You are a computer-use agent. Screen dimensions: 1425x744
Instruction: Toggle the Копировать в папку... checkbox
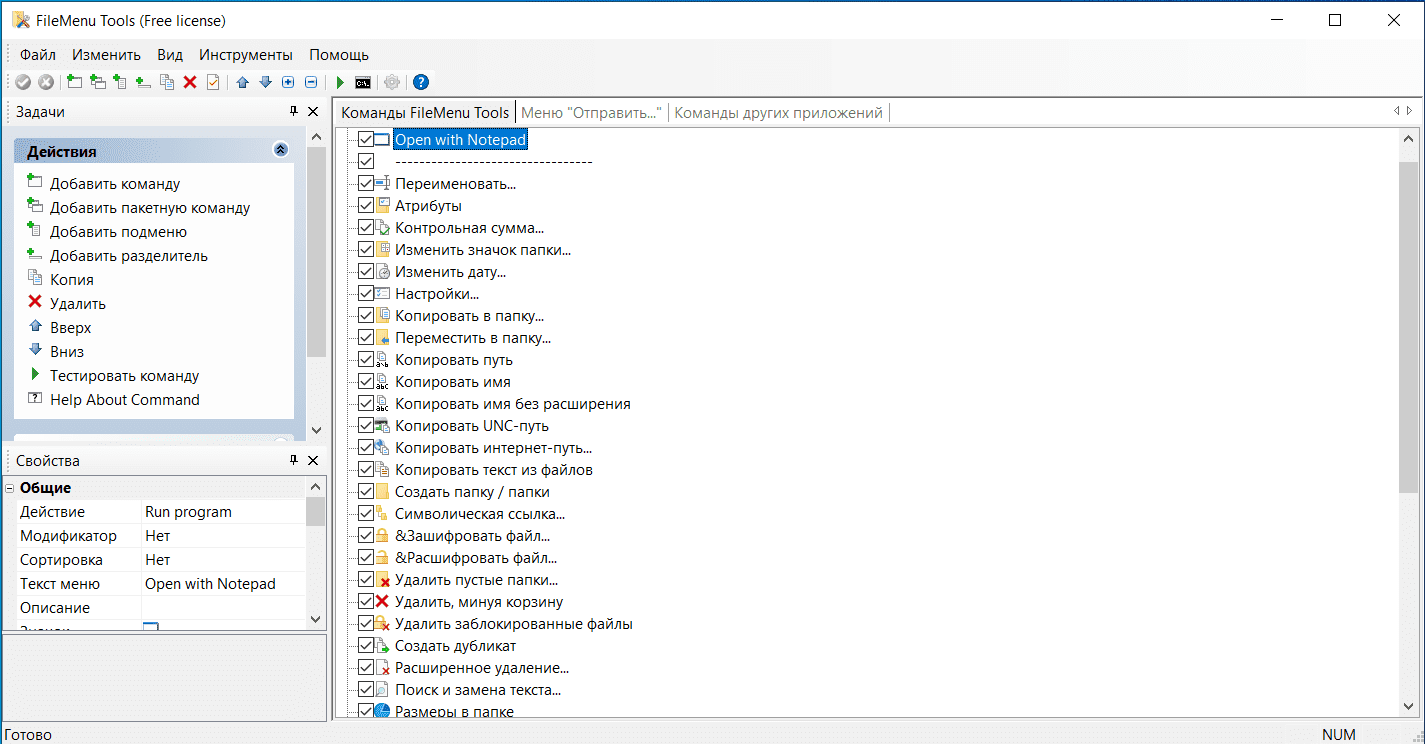tap(366, 316)
